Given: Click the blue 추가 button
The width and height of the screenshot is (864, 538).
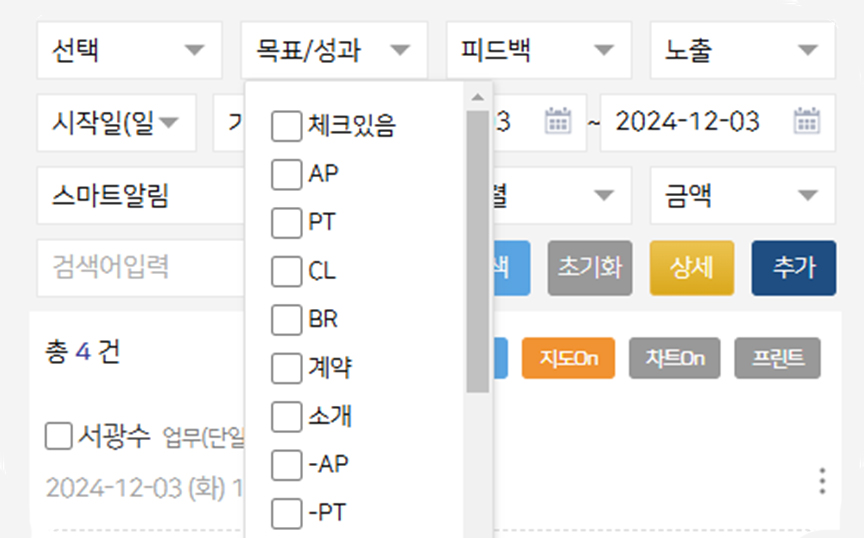Looking at the screenshot, I should click(x=793, y=268).
